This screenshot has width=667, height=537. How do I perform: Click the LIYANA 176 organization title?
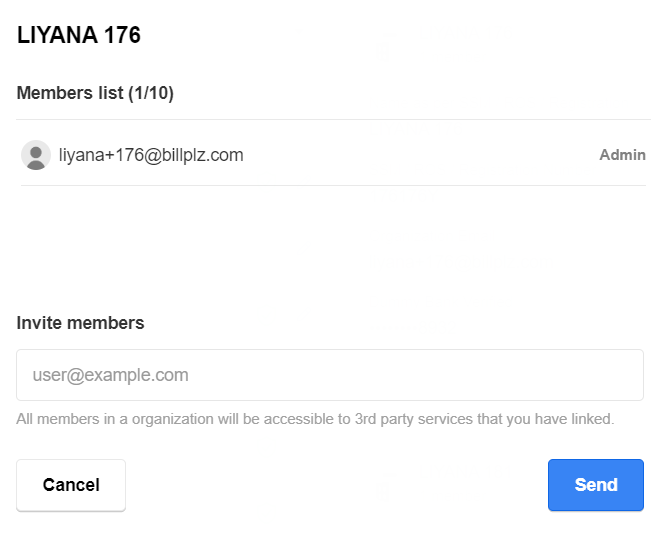coord(79,36)
